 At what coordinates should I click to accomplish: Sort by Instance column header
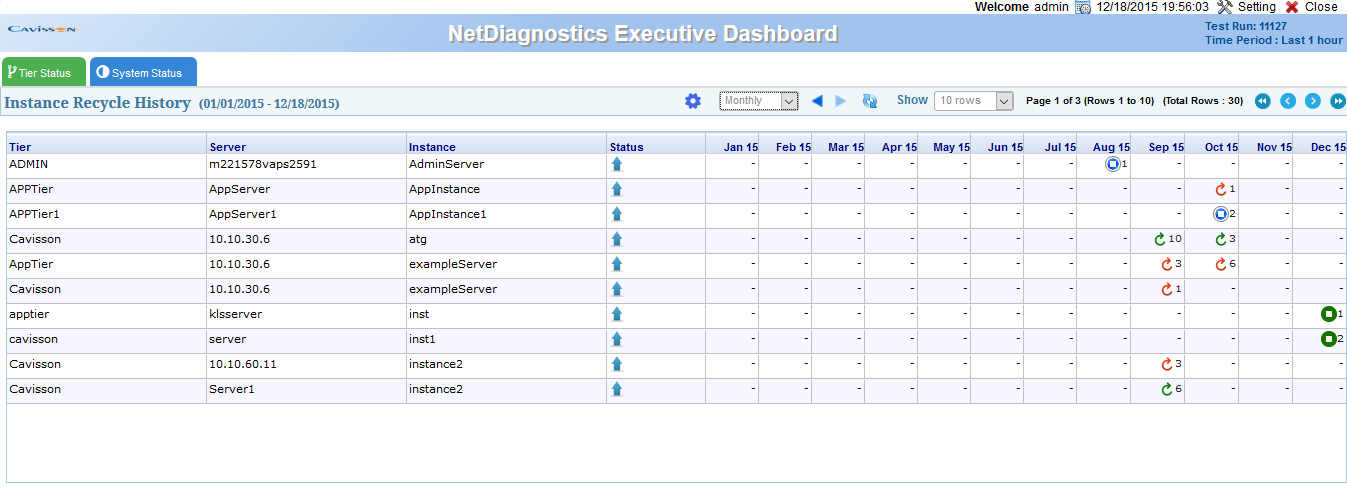pyautogui.click(x=432, y=147)
